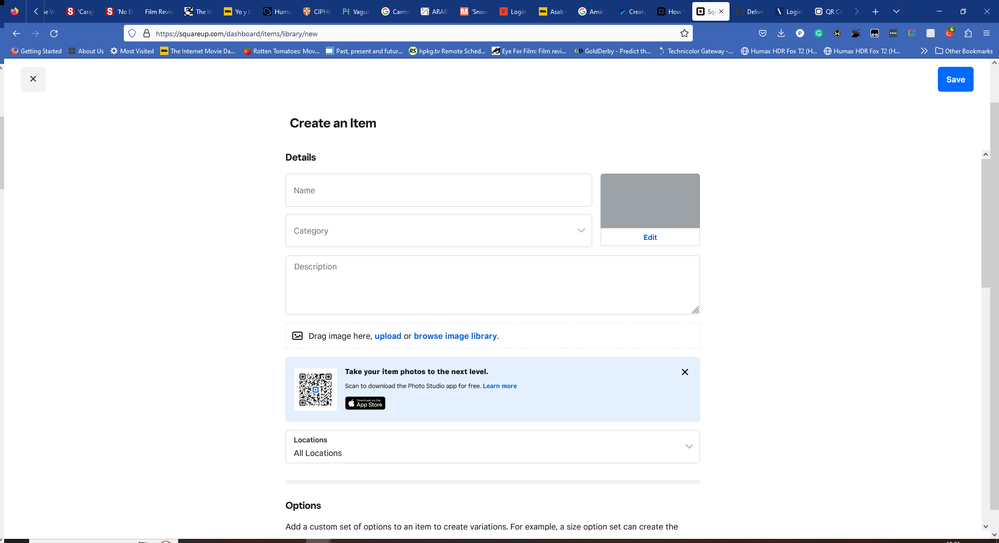The height and width of the screenshot is (543, 999).
Task: Dismiss the Photo Studio promo banner
Action: tap(684, 372)
